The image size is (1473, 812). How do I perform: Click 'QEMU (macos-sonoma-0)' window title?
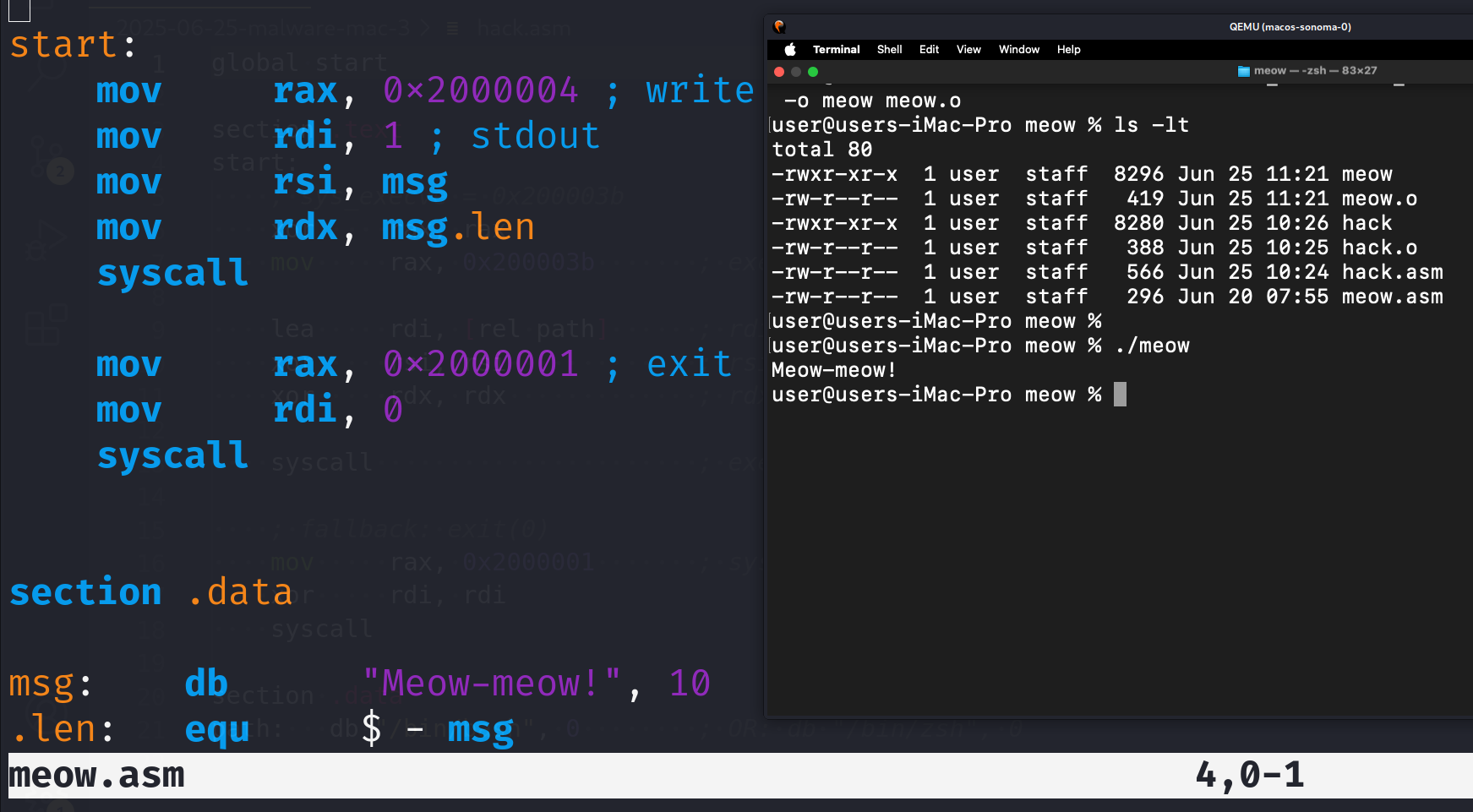coord(1290,27)
